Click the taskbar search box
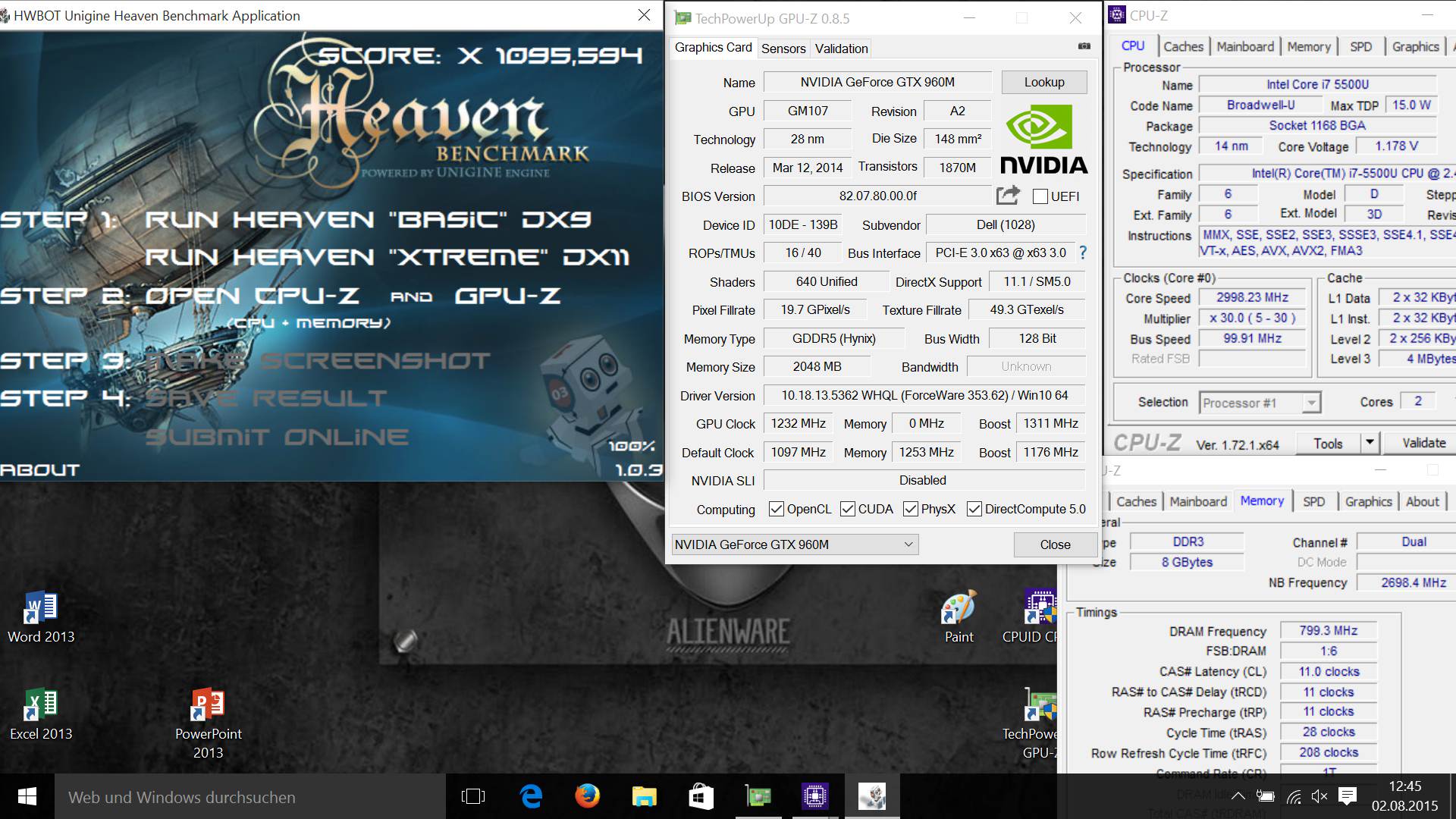 (x=250, y=796)
